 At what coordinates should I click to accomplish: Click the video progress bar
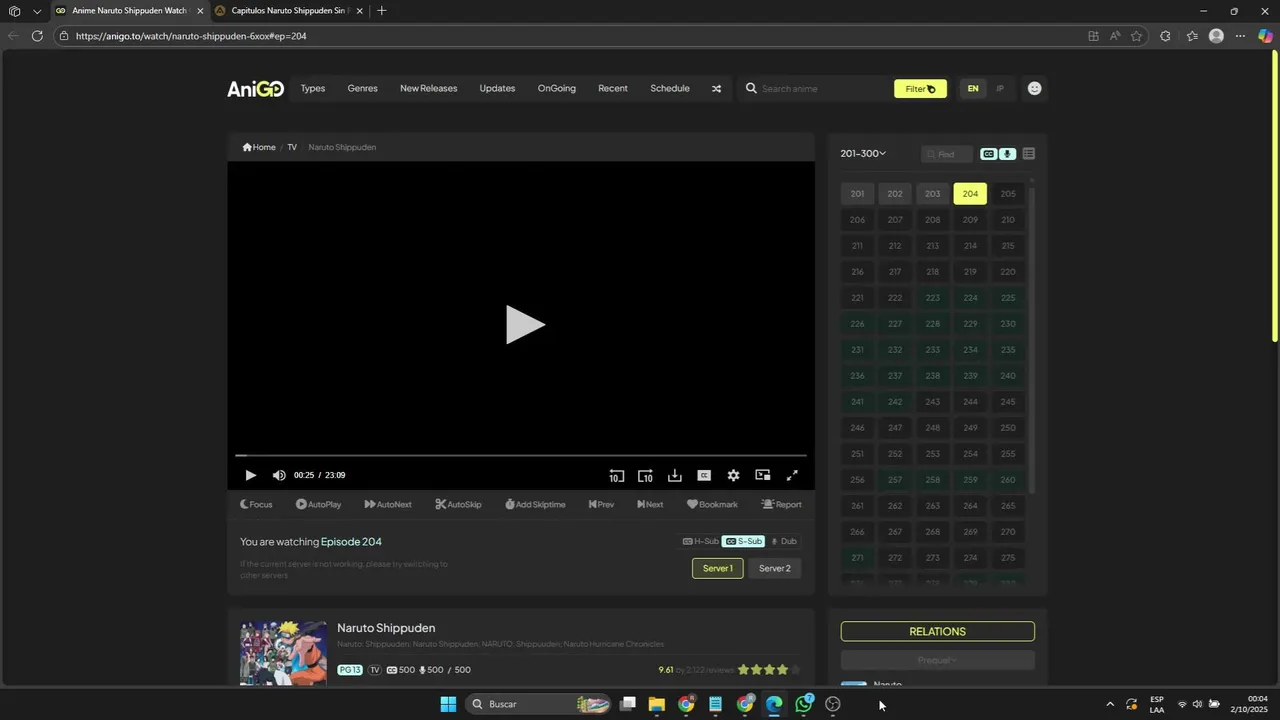[521, 455]
